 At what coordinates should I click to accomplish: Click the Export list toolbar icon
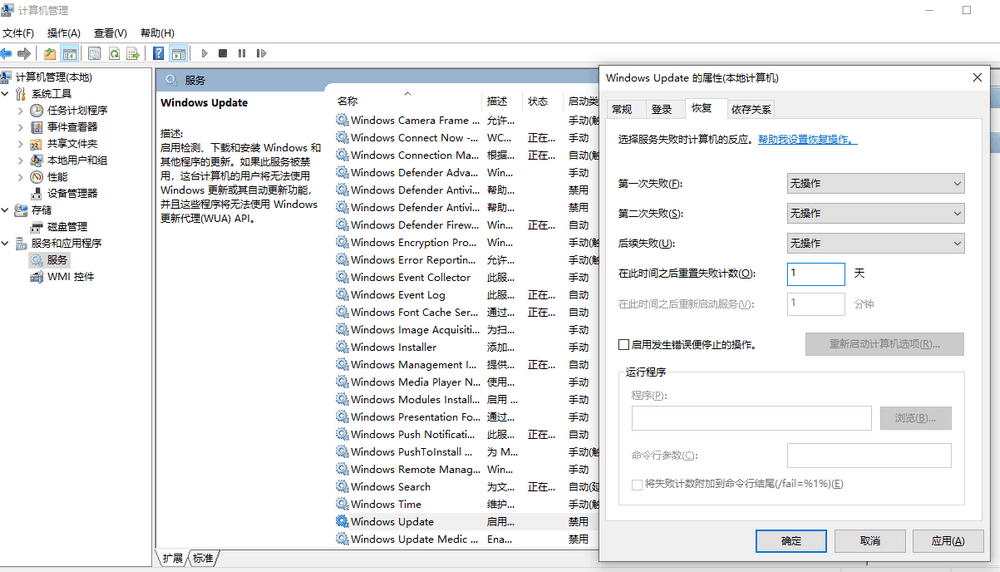point(133,53)
